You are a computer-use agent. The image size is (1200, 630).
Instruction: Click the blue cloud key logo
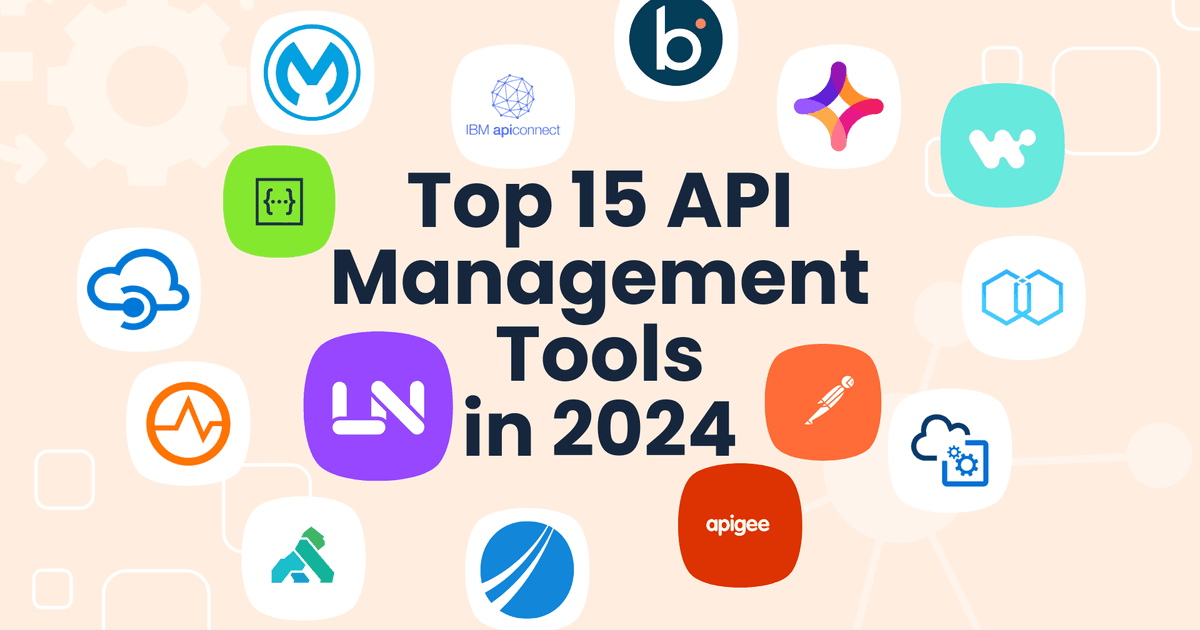(138, 291)
